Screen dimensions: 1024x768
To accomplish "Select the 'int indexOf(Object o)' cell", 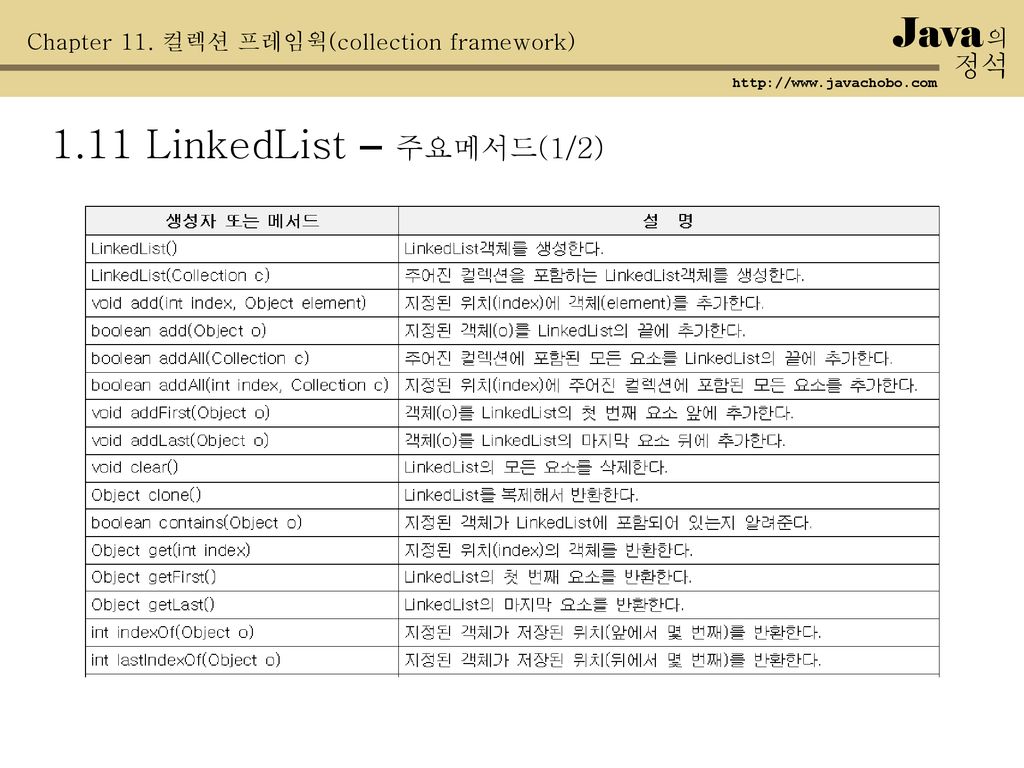I will [242, 633].
